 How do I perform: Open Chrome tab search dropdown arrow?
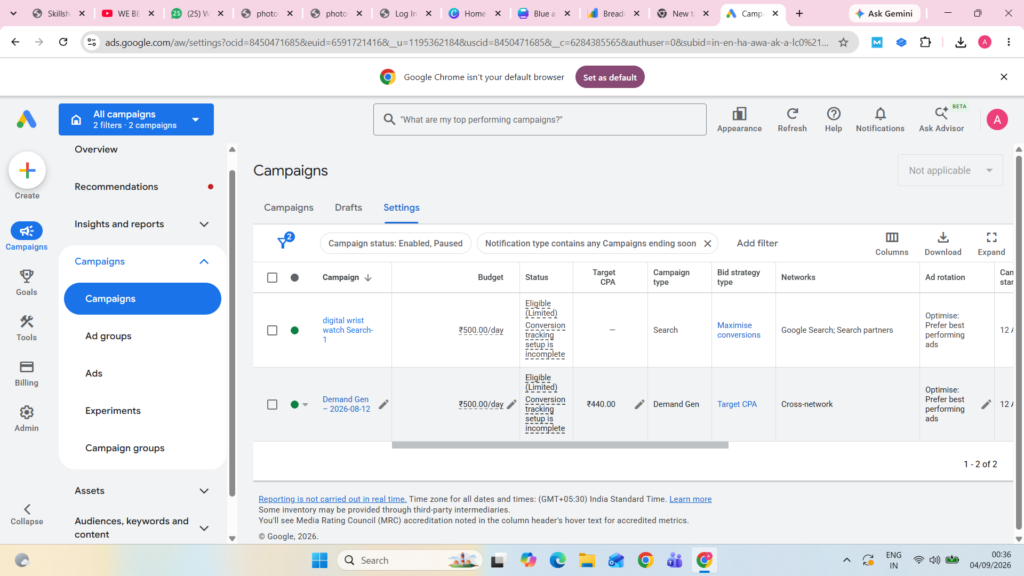[x=13, y=14]
